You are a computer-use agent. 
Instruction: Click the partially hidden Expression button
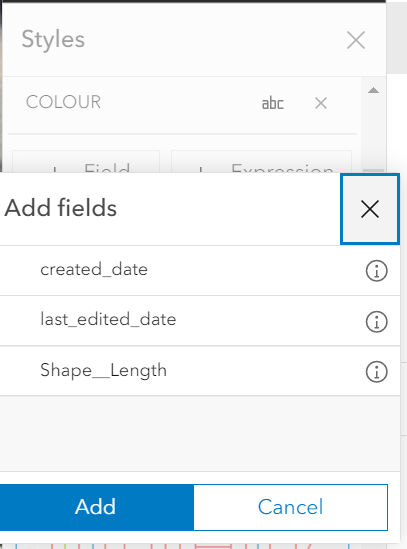261,162
